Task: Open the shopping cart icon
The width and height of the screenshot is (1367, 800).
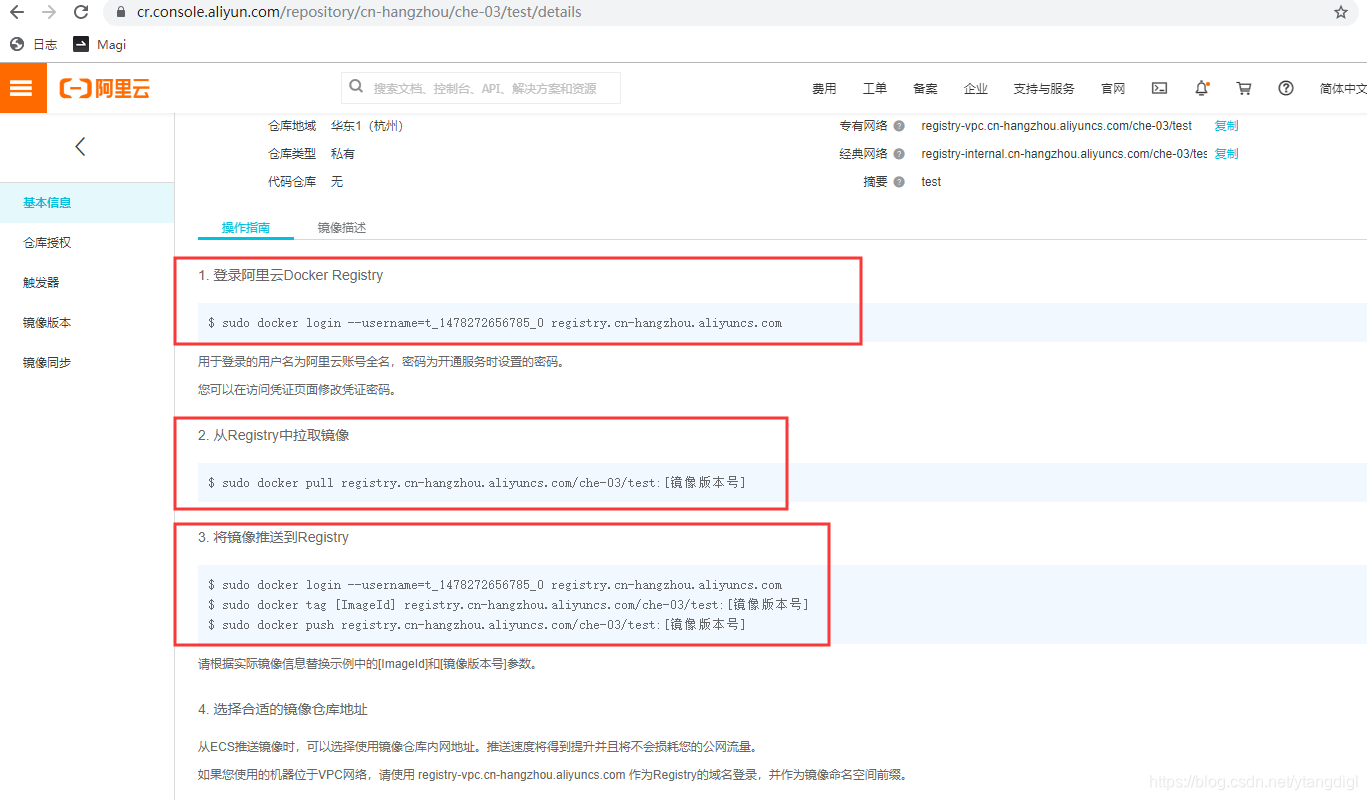Action: point(1244,88)
